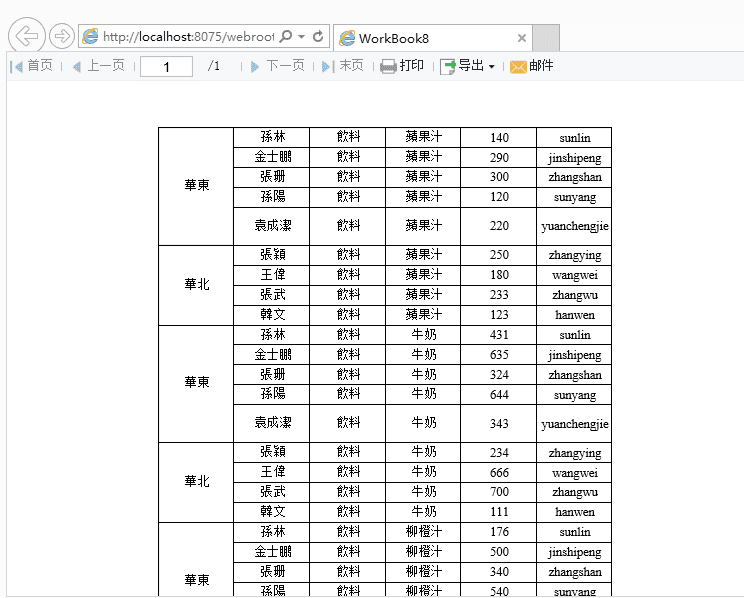Select cell with value 343
This screenshot has height=598, width=744.
(499, 424)
